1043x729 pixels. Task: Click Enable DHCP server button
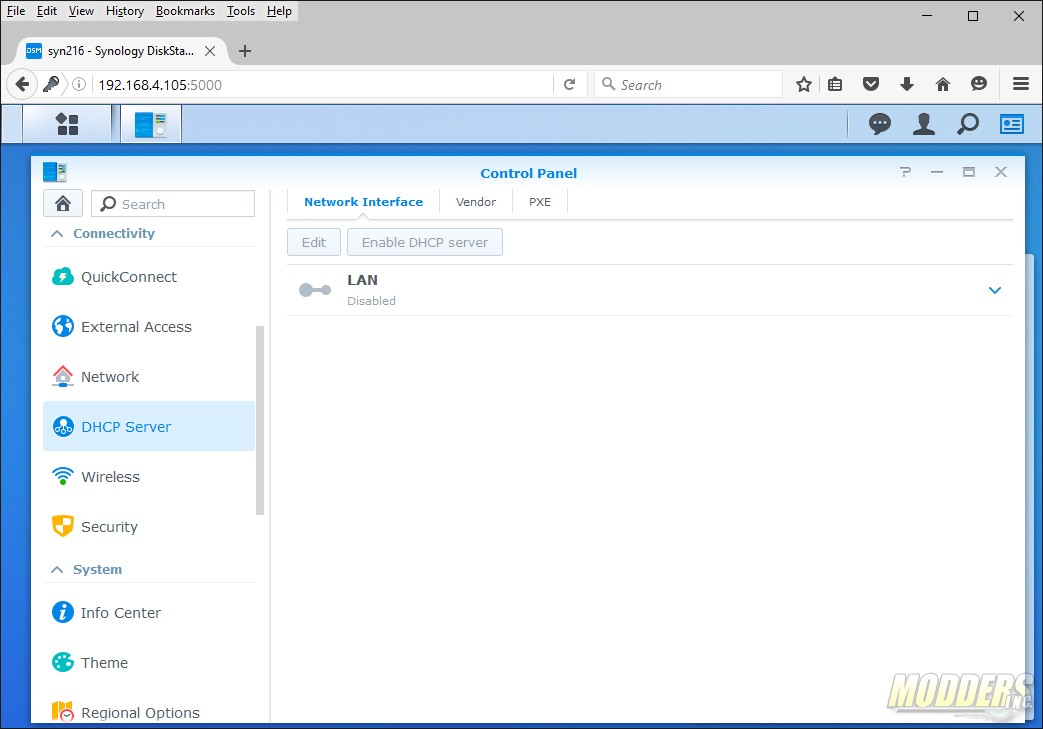click(424, 242)
